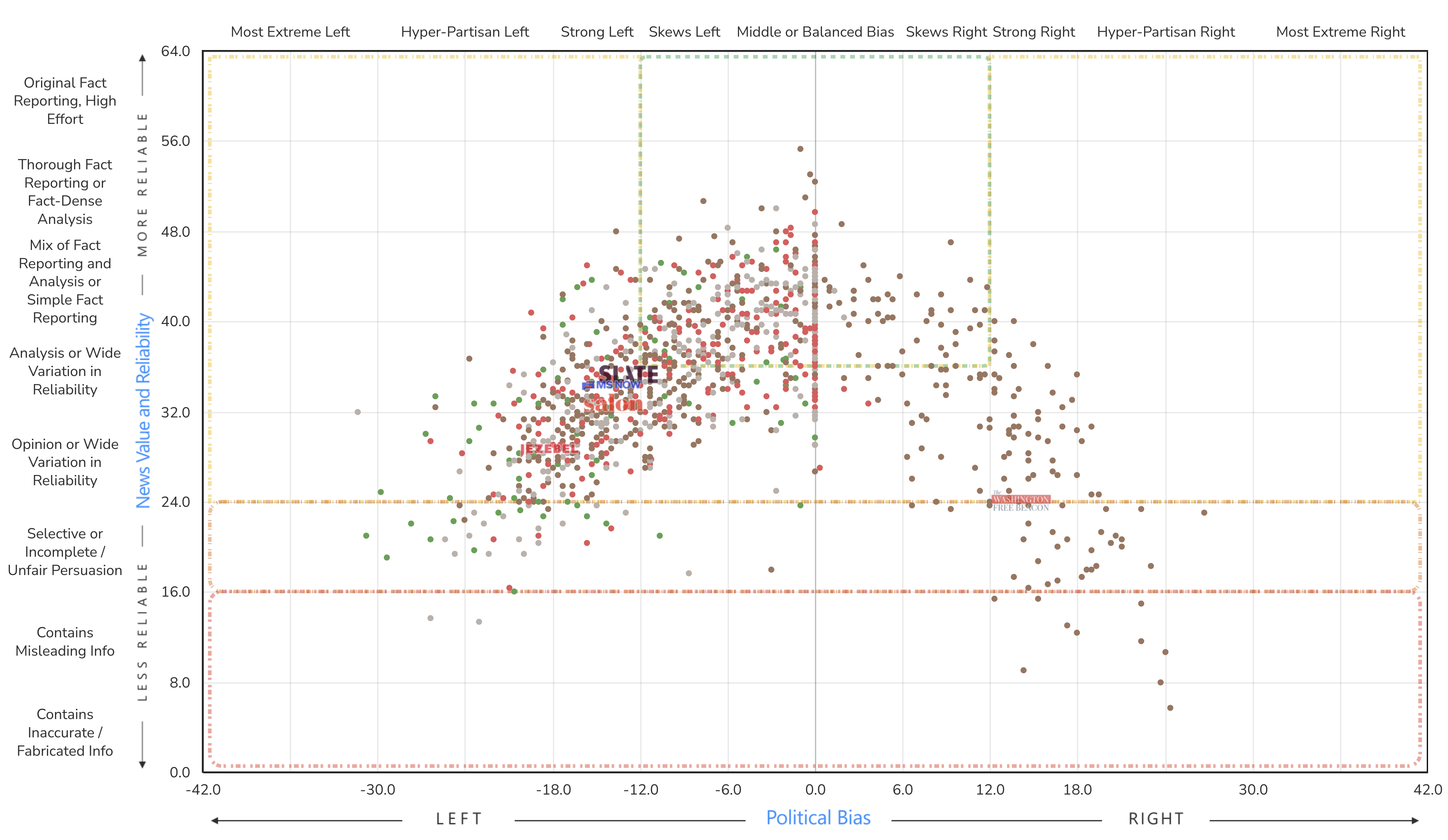Click the Contains Inaccurate / Fabricated Info label
Image resolution: width=1448 pixels, height=840 pixels.
(x=65, y=732)
